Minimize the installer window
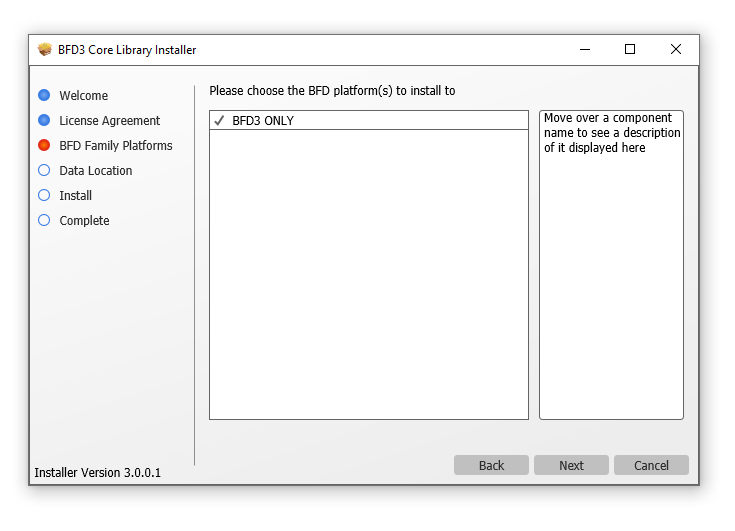 585,49
